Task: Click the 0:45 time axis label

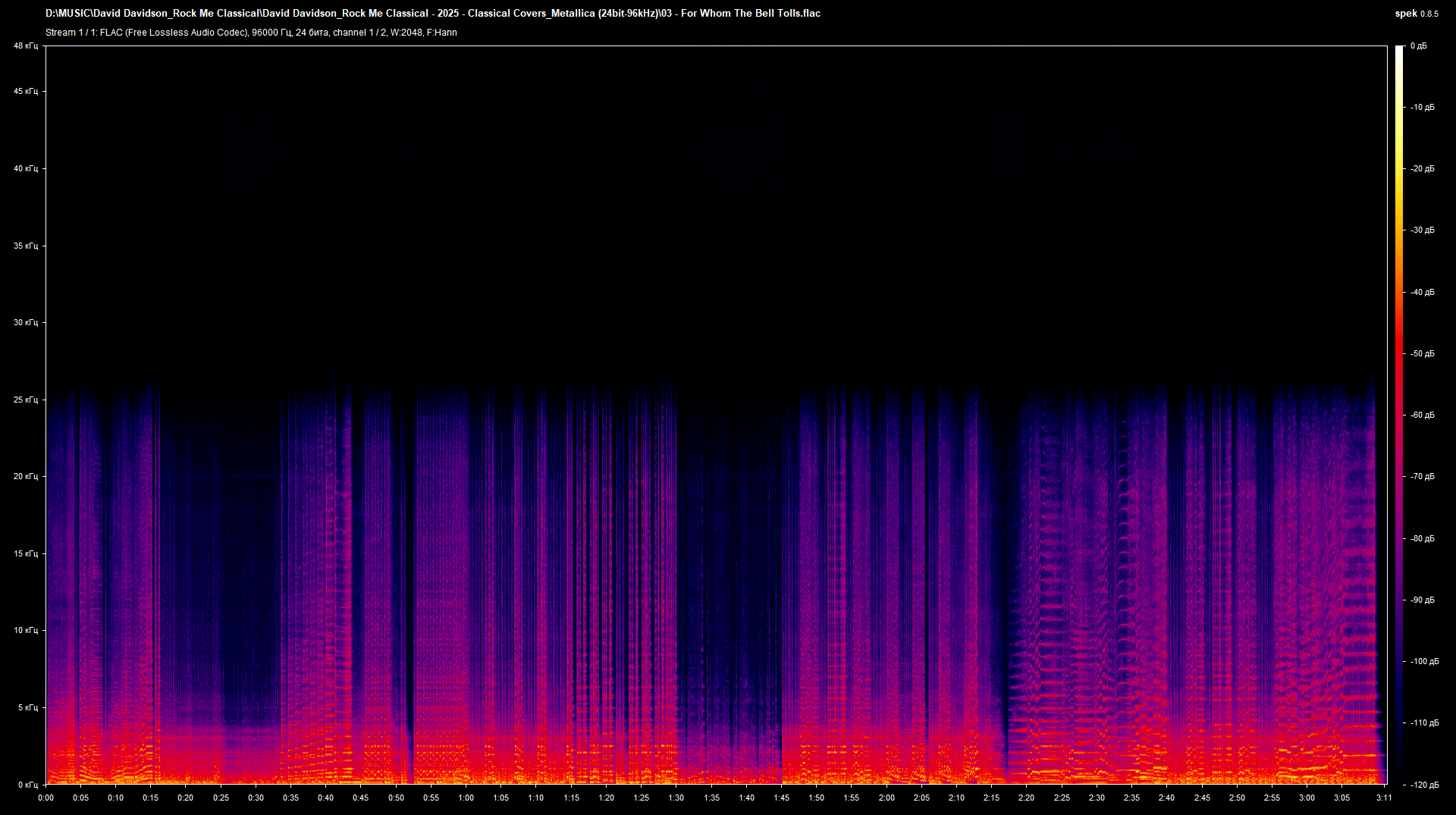Action: pos(361,798)
